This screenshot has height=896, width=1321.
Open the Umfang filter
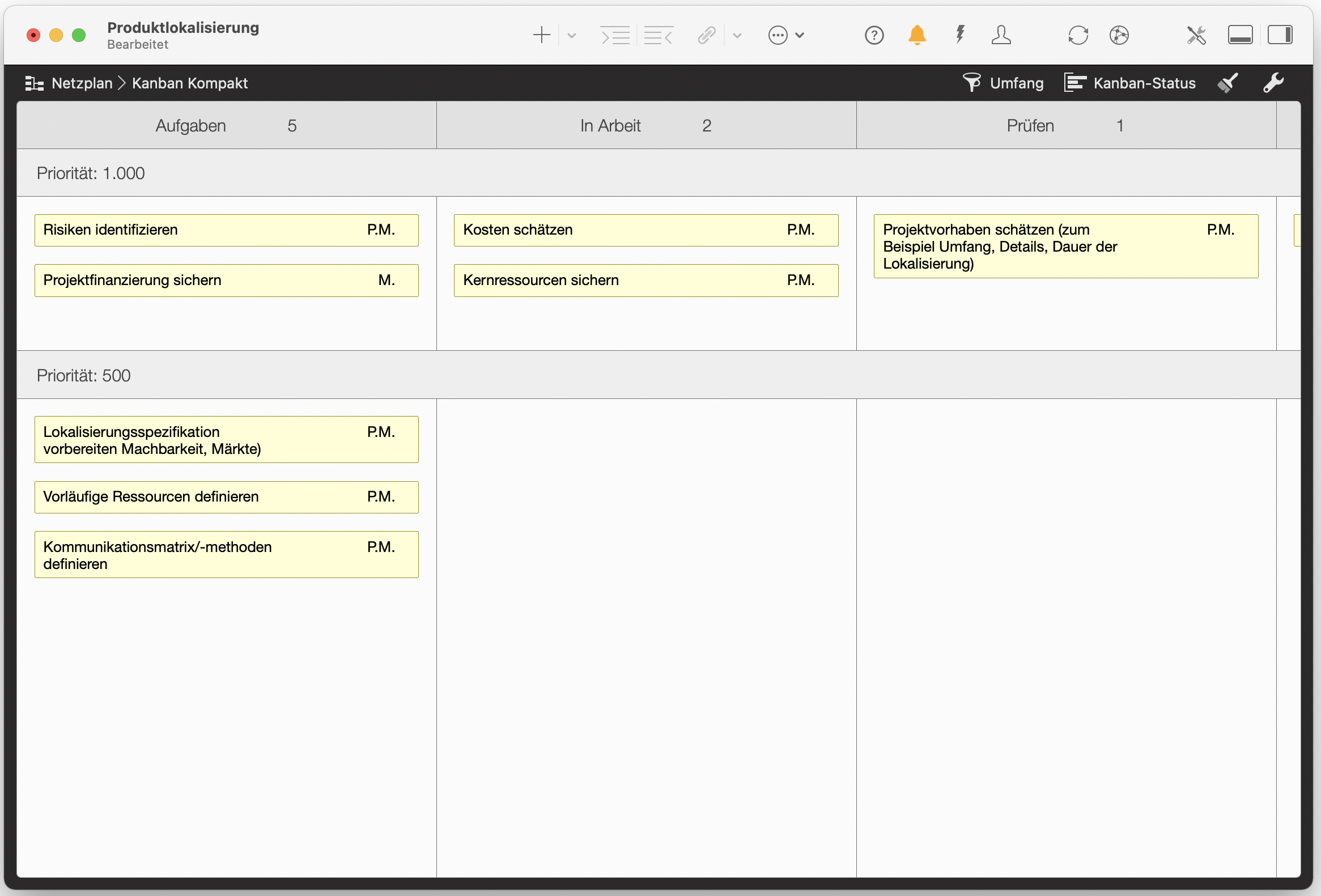(1004, 83)
